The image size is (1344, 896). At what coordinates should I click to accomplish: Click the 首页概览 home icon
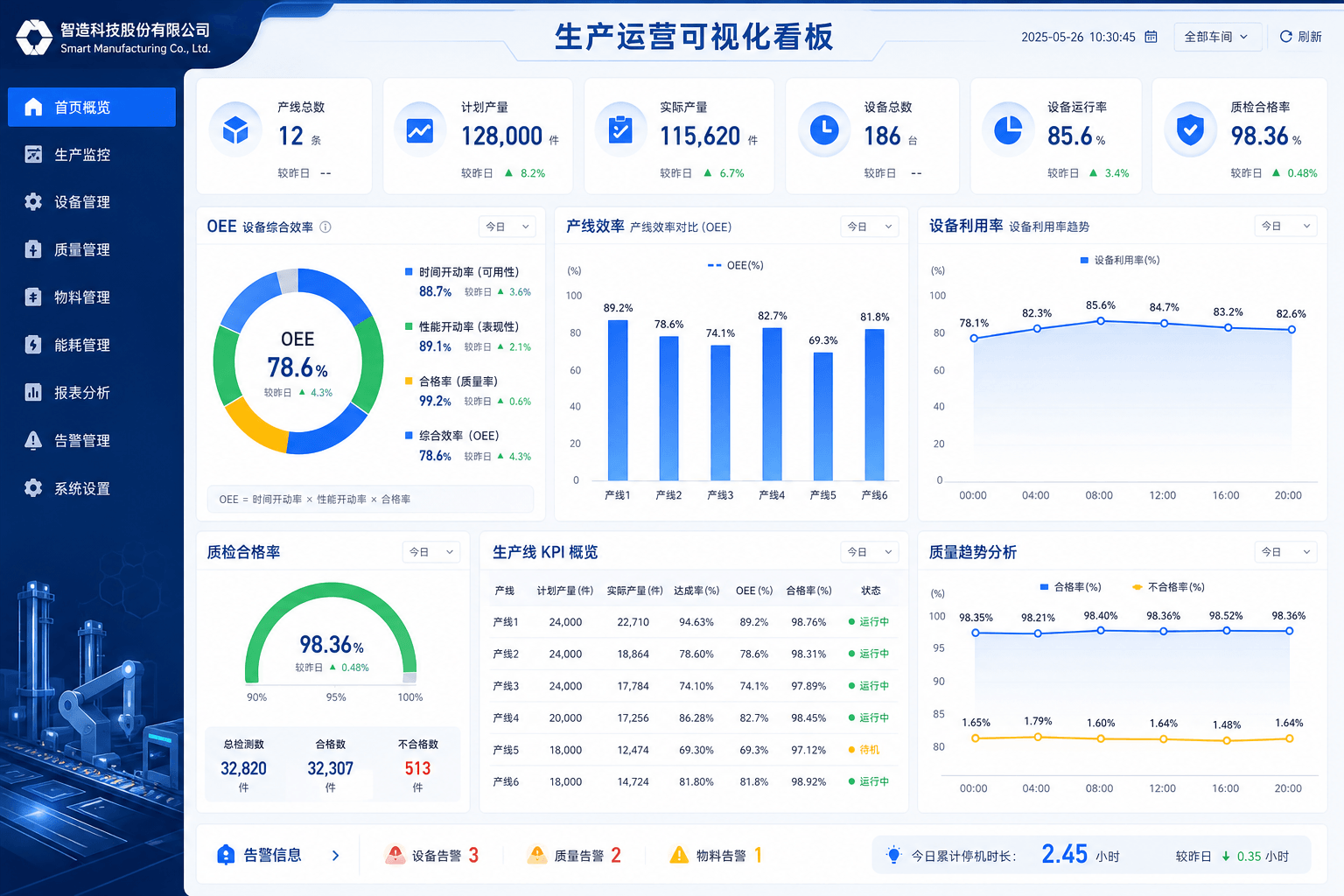click(x=33, y=107)
